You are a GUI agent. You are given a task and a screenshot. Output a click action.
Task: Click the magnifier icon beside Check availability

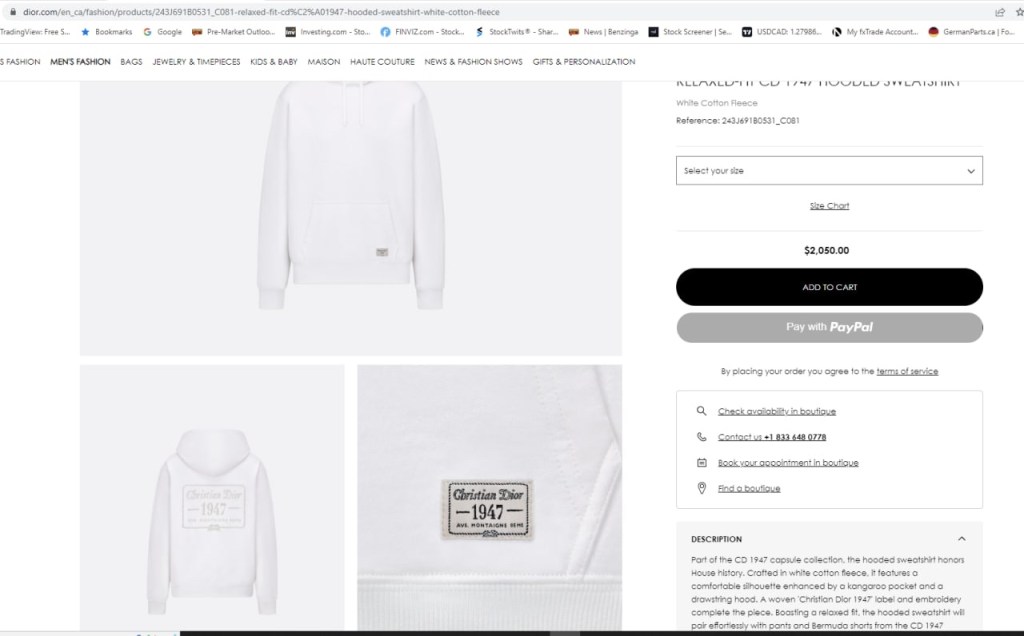click(x=702, y=411)
